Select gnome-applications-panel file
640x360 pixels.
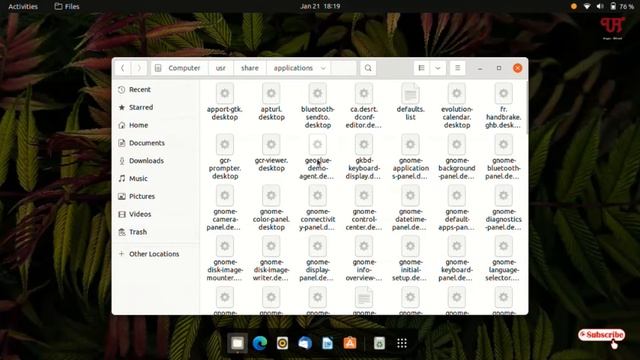pos(410,157)
